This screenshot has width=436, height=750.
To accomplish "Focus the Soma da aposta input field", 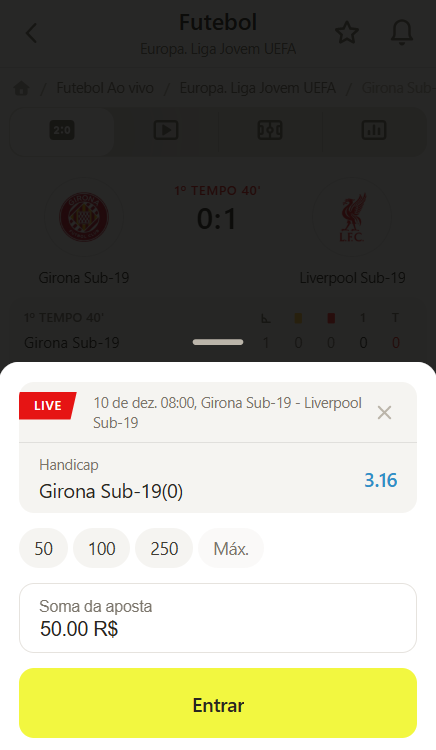I will pyautogui.click(x=218, y=618).
